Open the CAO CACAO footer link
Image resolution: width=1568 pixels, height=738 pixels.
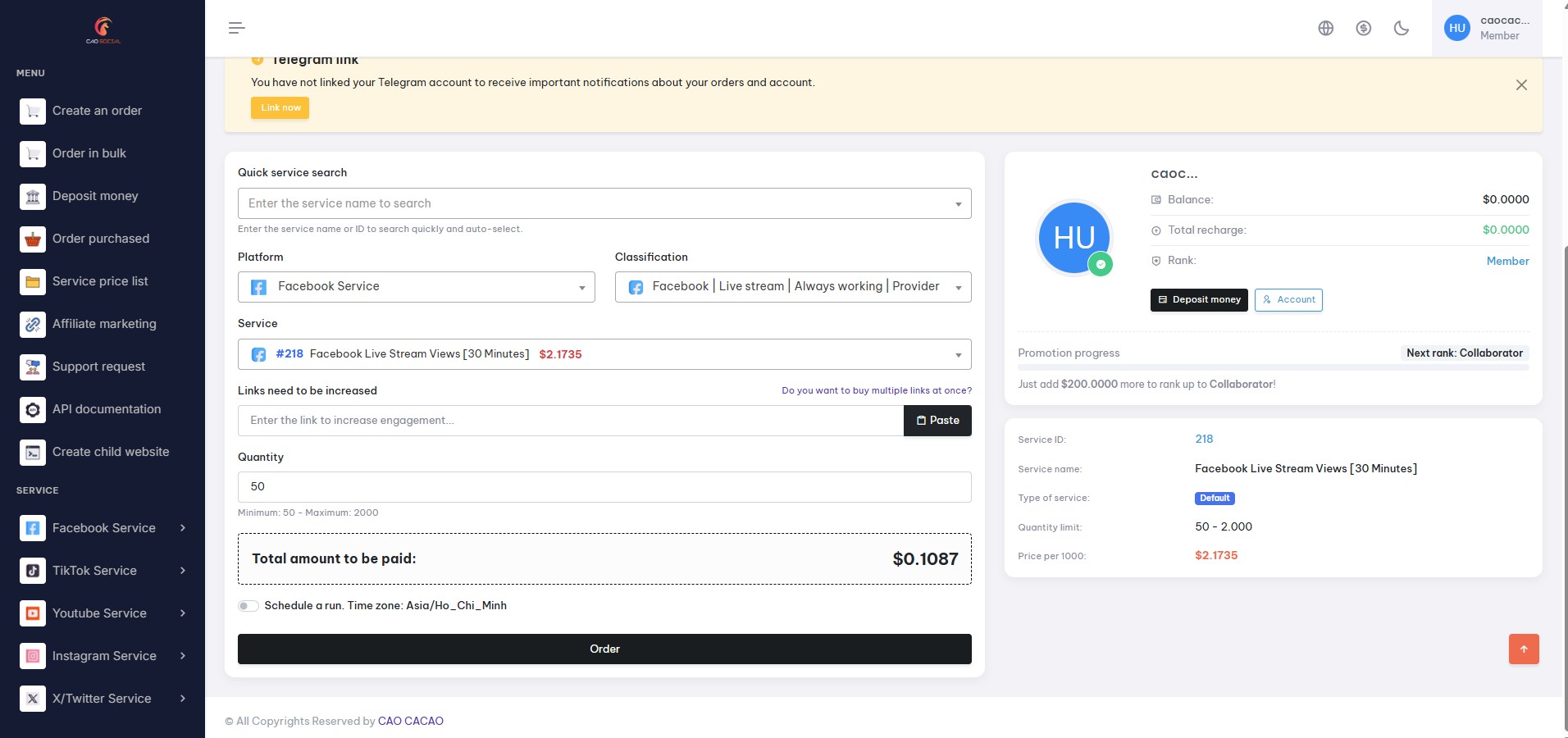[411, 721]
